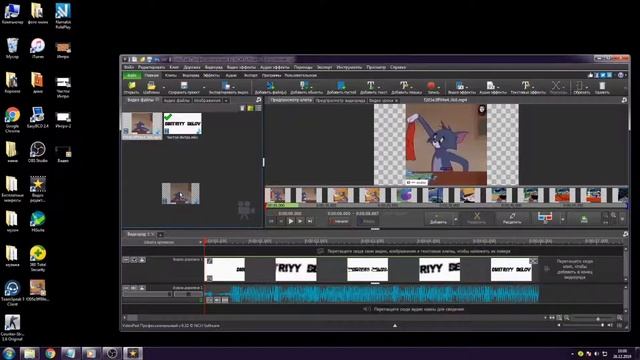Image resolution: width=640 pixels, height=360 pixels.
Task: Click the search icon in the clip bin
Action: coord(258,100)
